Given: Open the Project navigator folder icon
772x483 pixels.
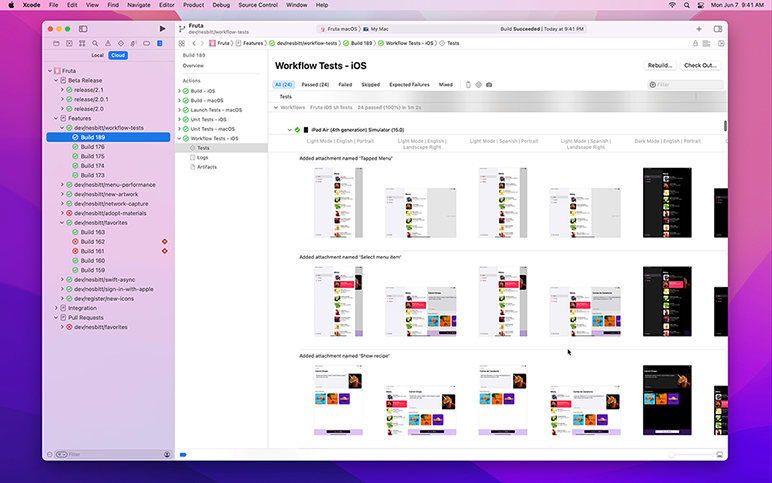Looking at the screenshot, I should (x=55, y=44).
